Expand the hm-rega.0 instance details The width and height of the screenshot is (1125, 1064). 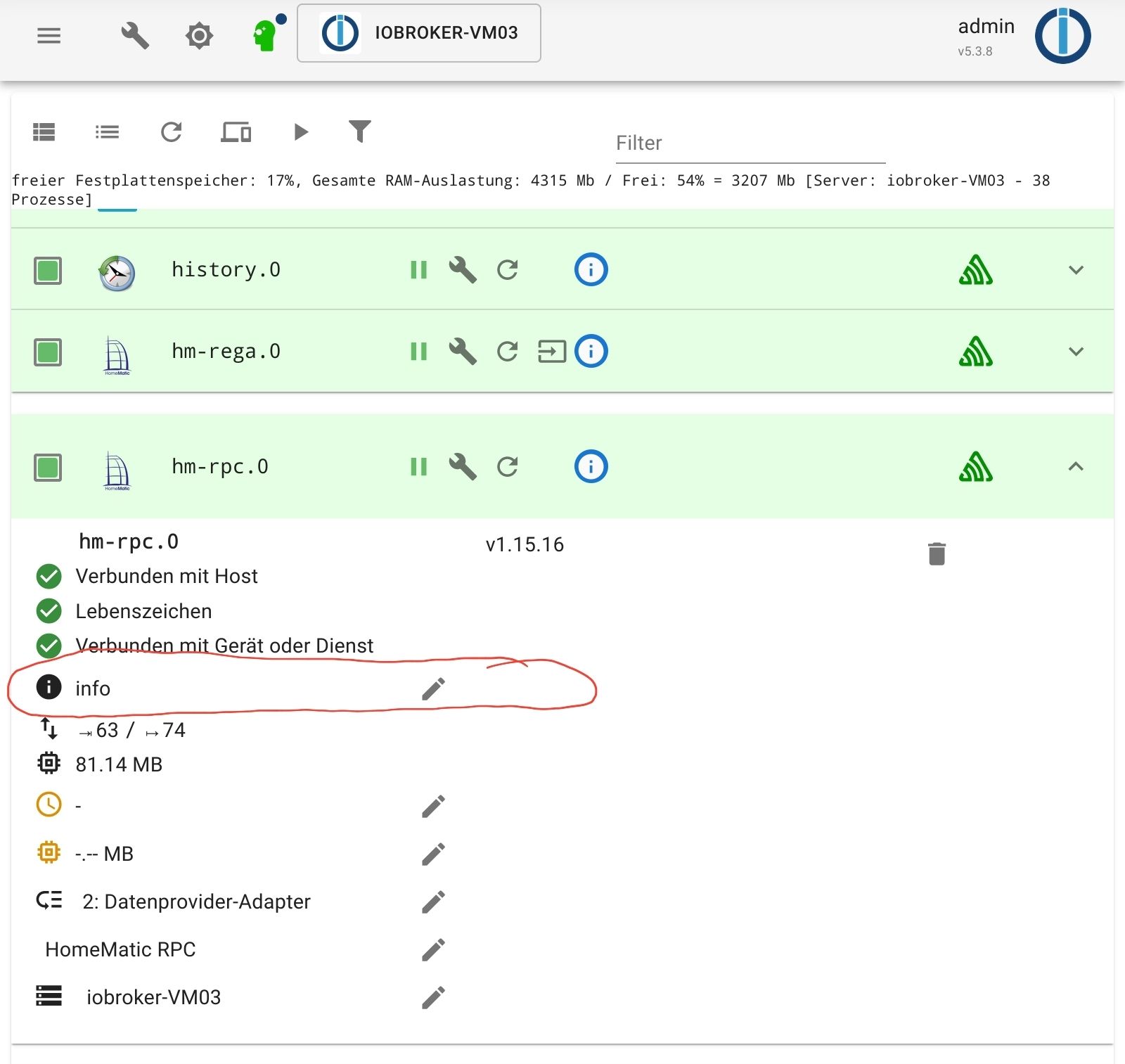point(1076,352)
